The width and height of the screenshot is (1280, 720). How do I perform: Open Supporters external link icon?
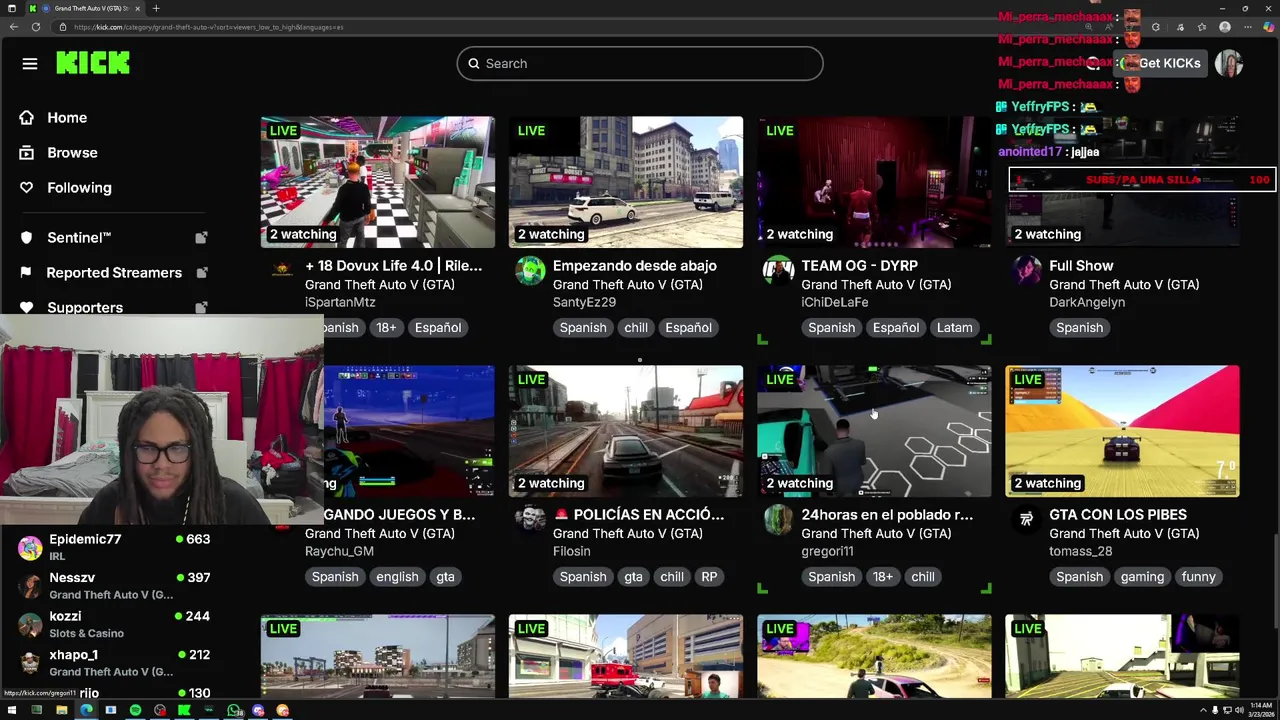[x=201, y=308]
